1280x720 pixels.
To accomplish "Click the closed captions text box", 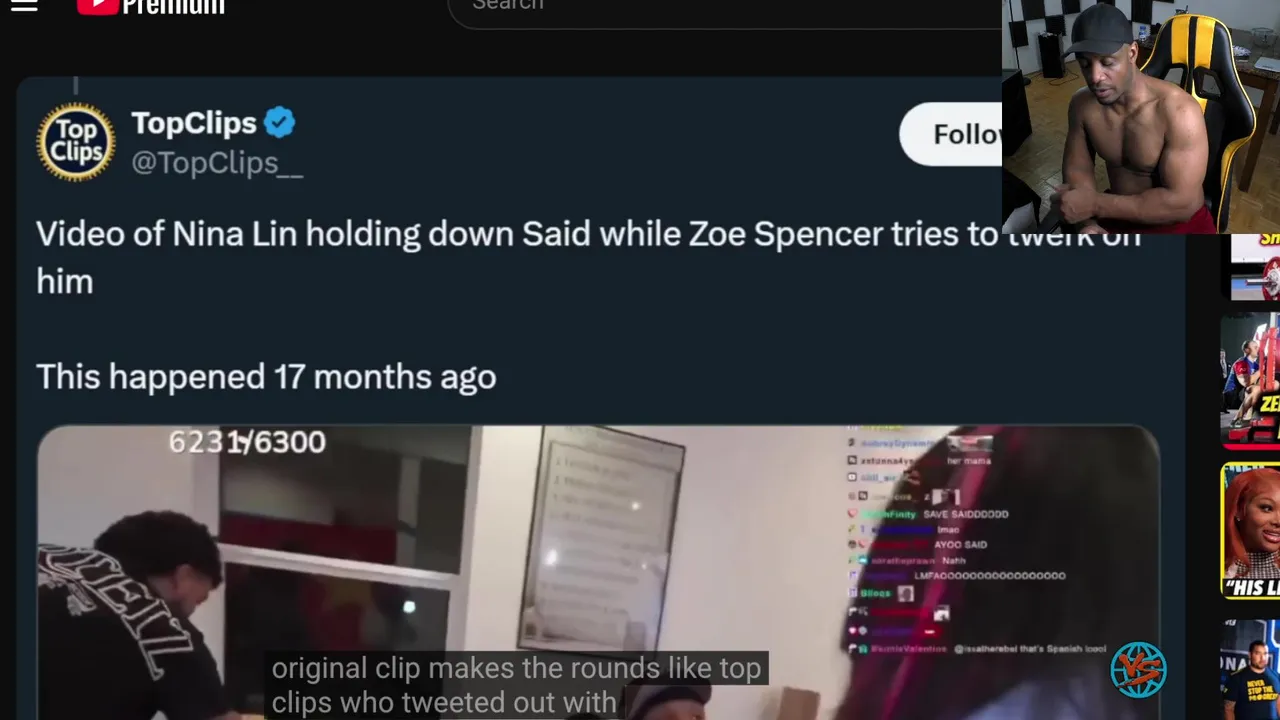I will click(517, 685).
